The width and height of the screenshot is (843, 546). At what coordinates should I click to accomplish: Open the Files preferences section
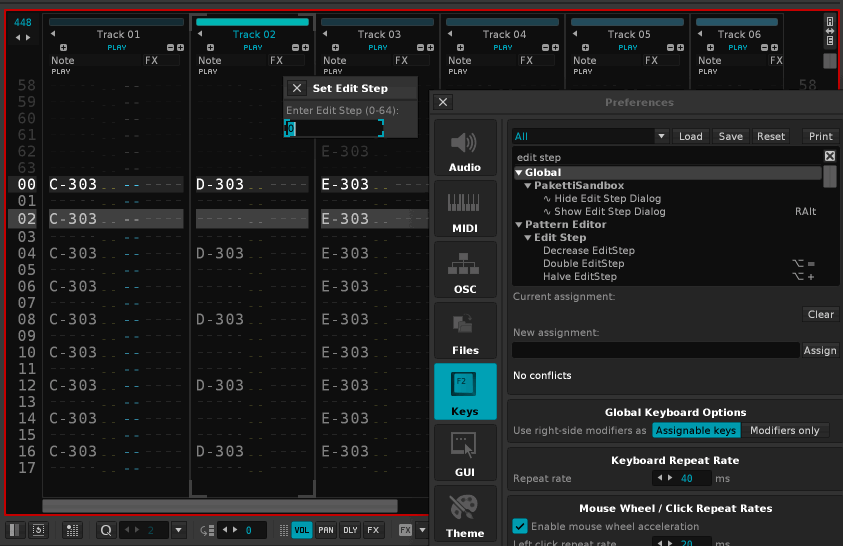point(464,332)
